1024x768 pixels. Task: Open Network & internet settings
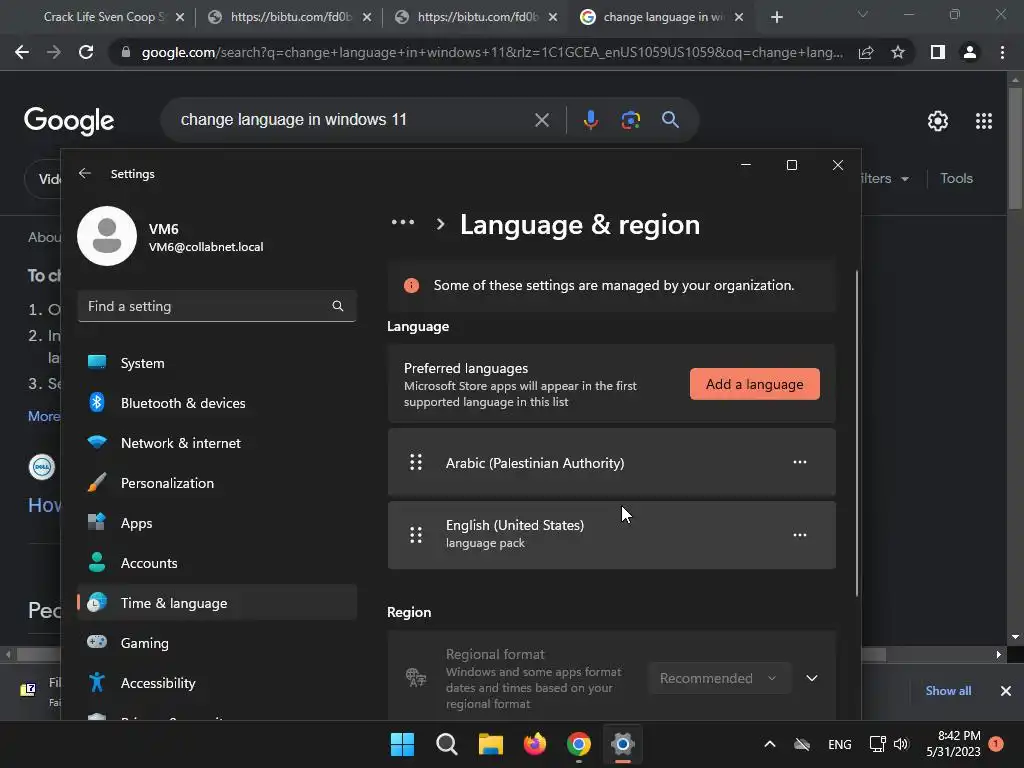[x=217, y=443]
